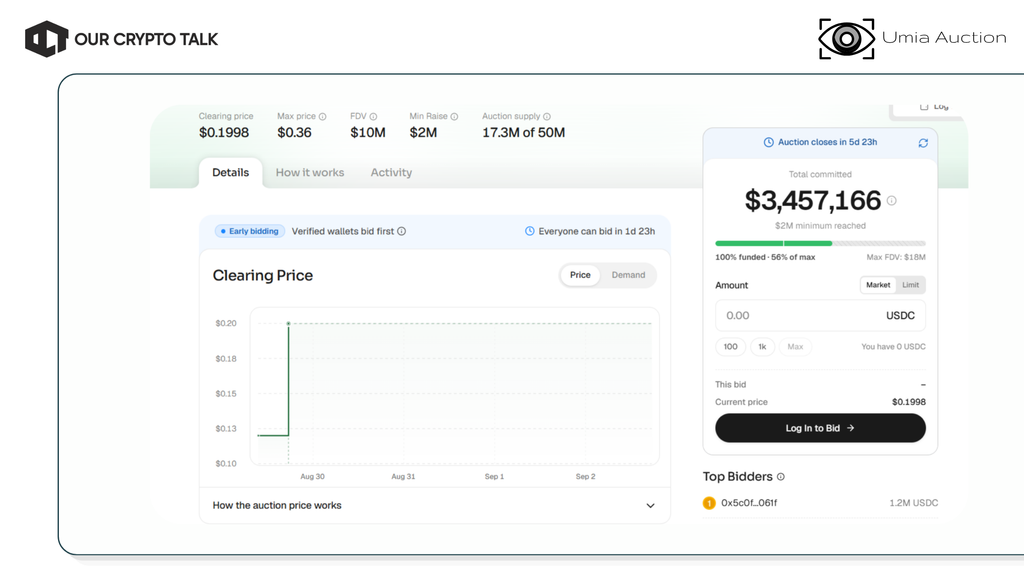Click the $2M min raise value
This screenshot has width=1024, height=576.
pyautogui.click(x=423, y=133)
